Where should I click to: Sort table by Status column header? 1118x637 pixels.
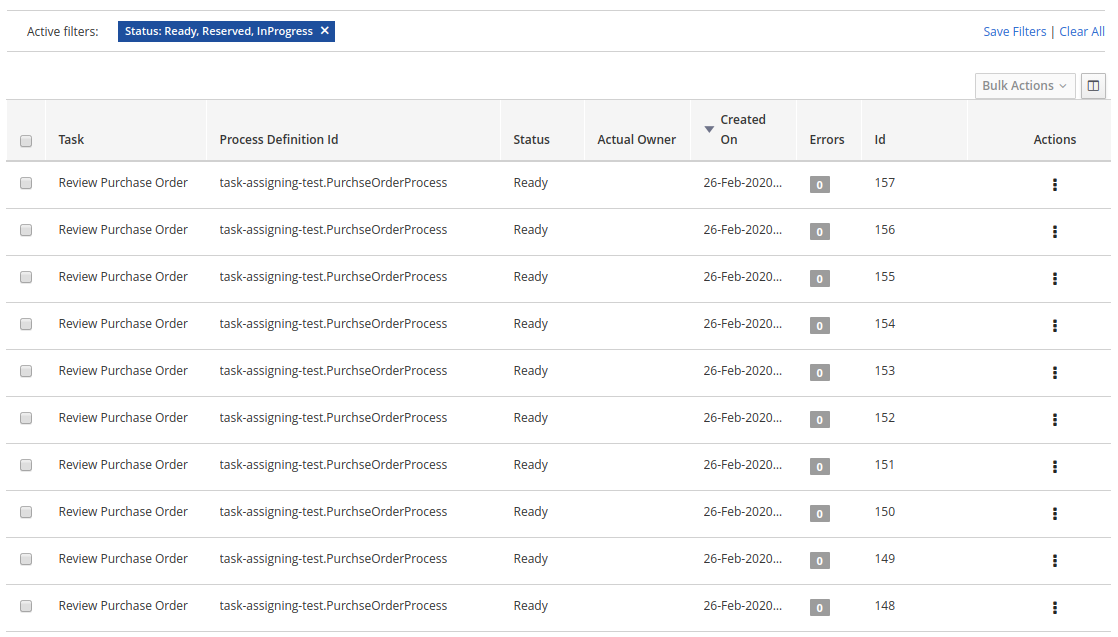click(531, 140)
